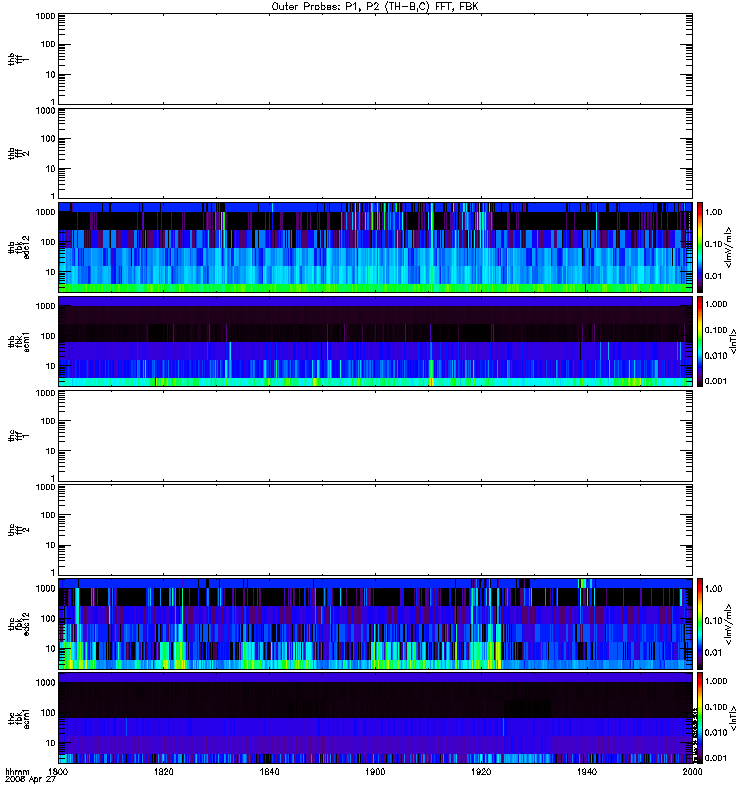Click the '100' y-tick of thb fff 1
The image size is (750, 800).
coord(47,44)
